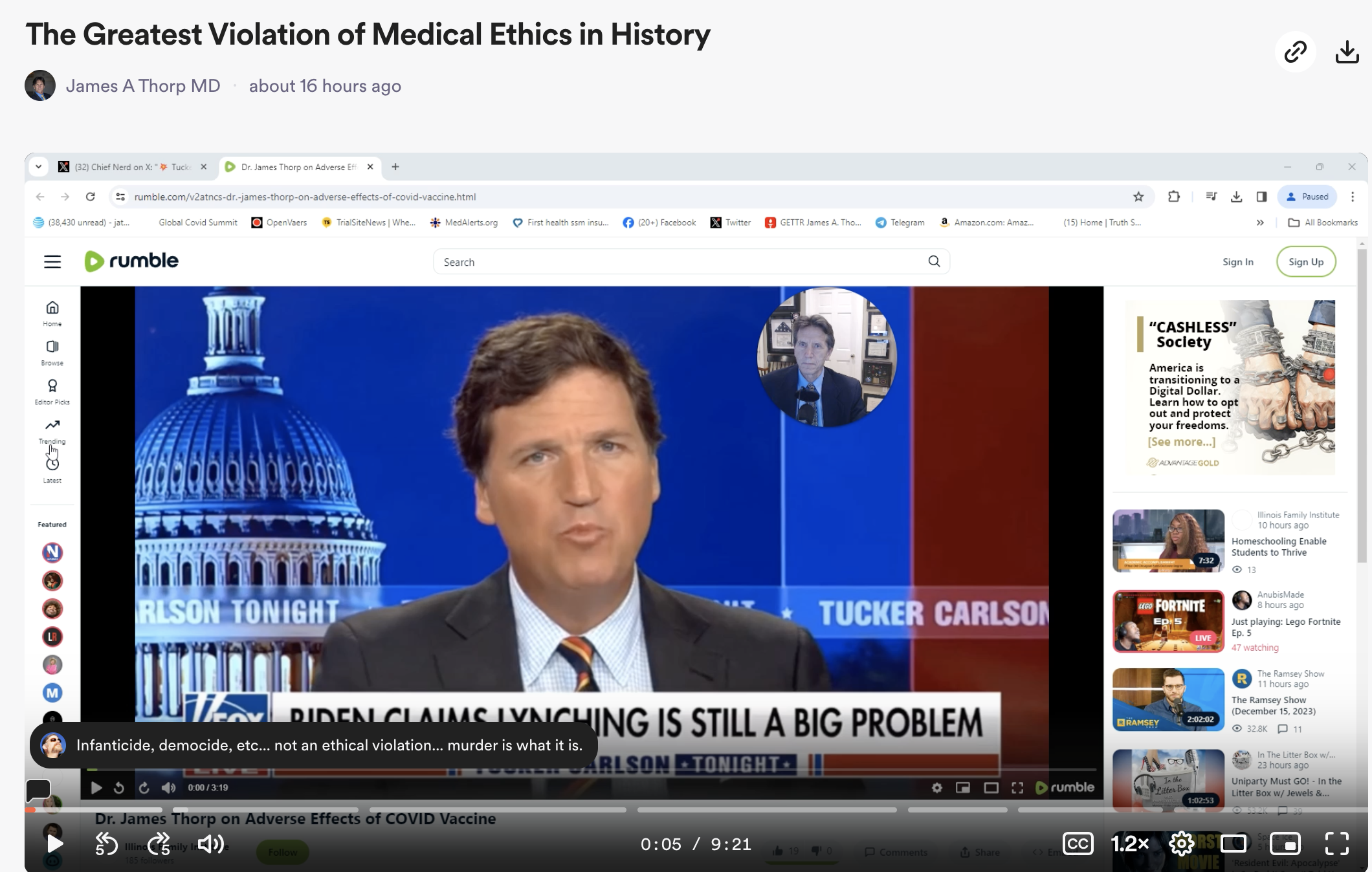Play the outer video with the large play button

pyautogui.click(x=54, y=844)
